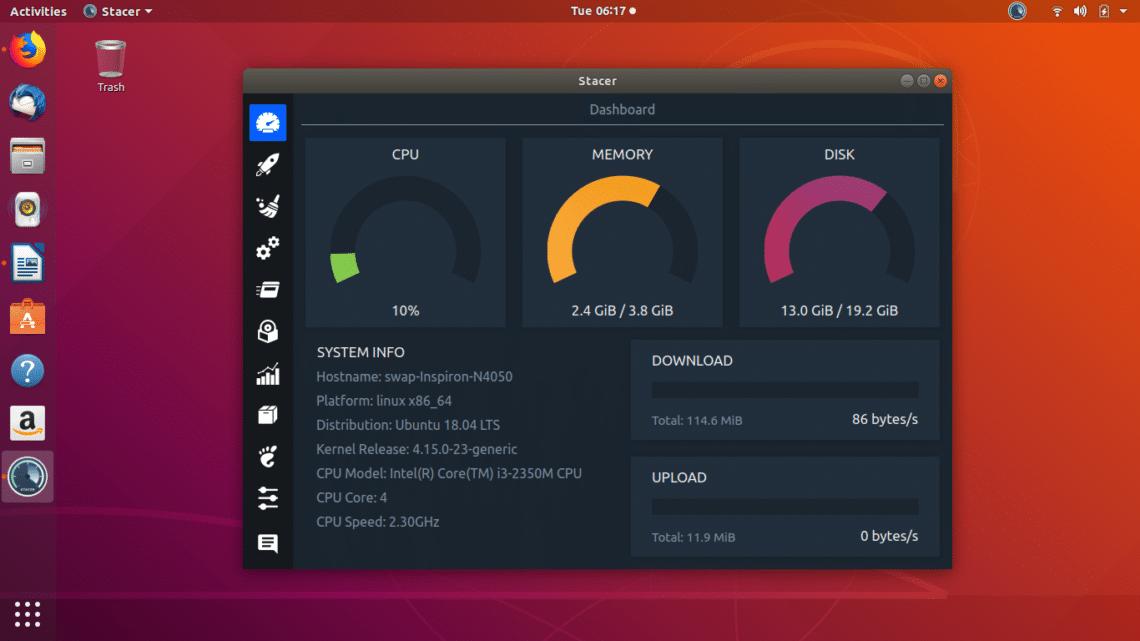1140x641 pixels.
Task: Open the Feedback page via chat icon
Action: (x=267, y=543)
